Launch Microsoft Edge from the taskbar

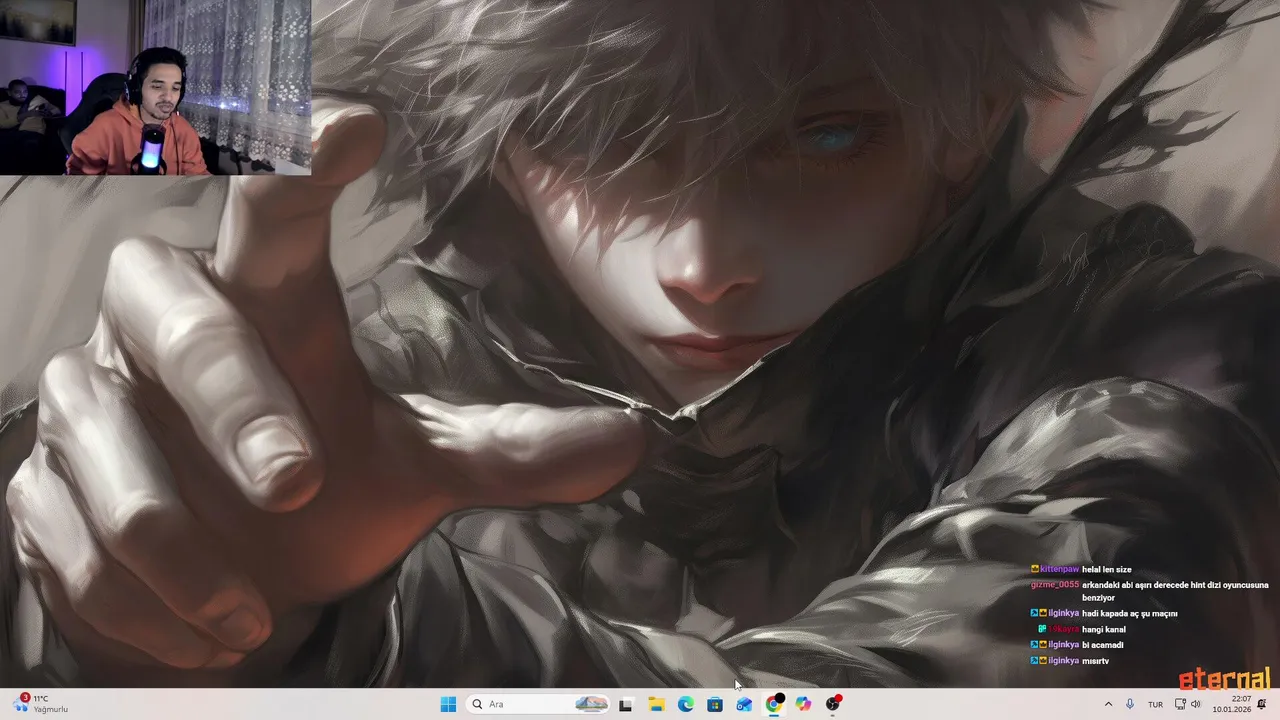pyautogui.click(x=685, y=704)
